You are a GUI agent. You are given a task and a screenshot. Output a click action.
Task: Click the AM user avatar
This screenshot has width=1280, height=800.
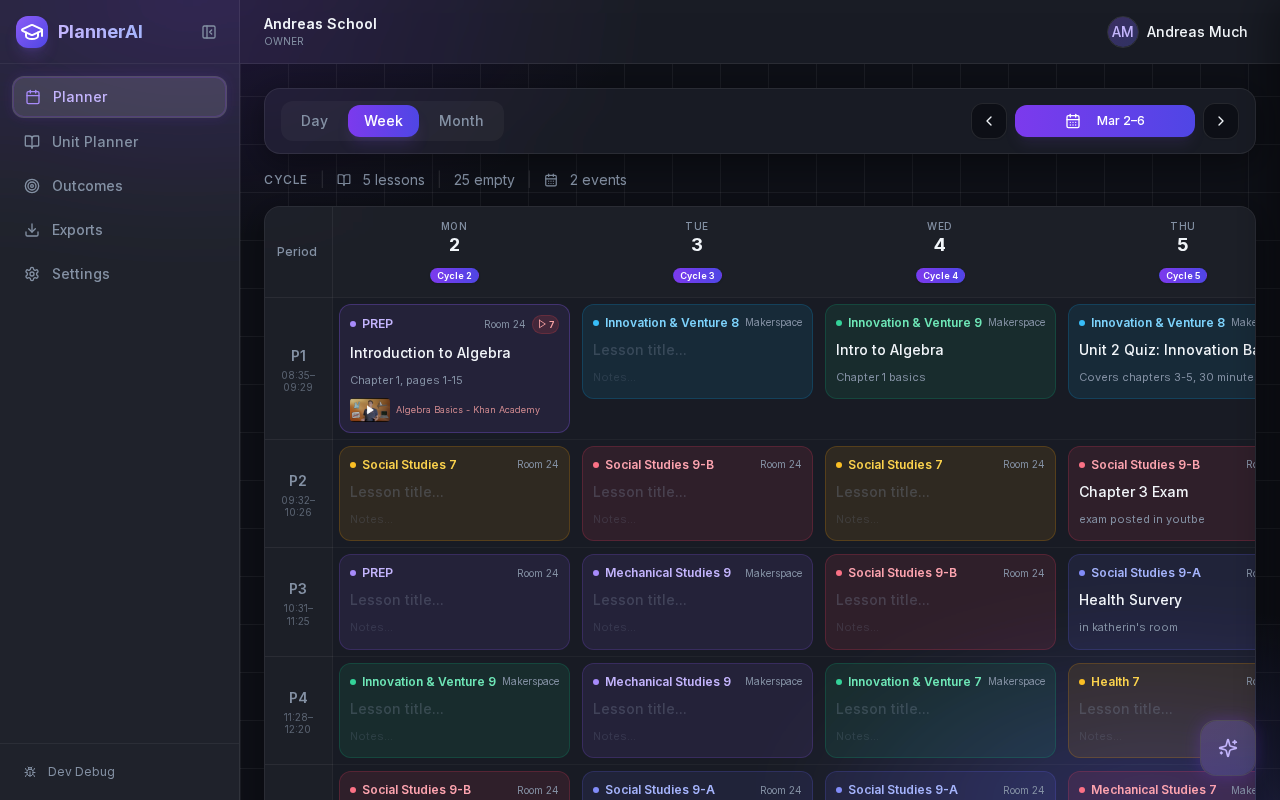[x=1122, y=32]
